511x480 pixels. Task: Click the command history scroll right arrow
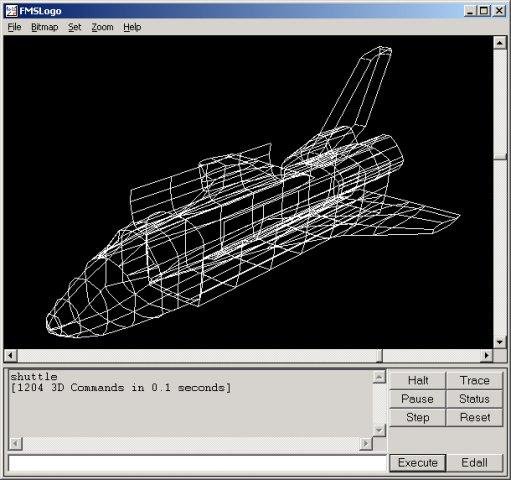tap(366, 444)
